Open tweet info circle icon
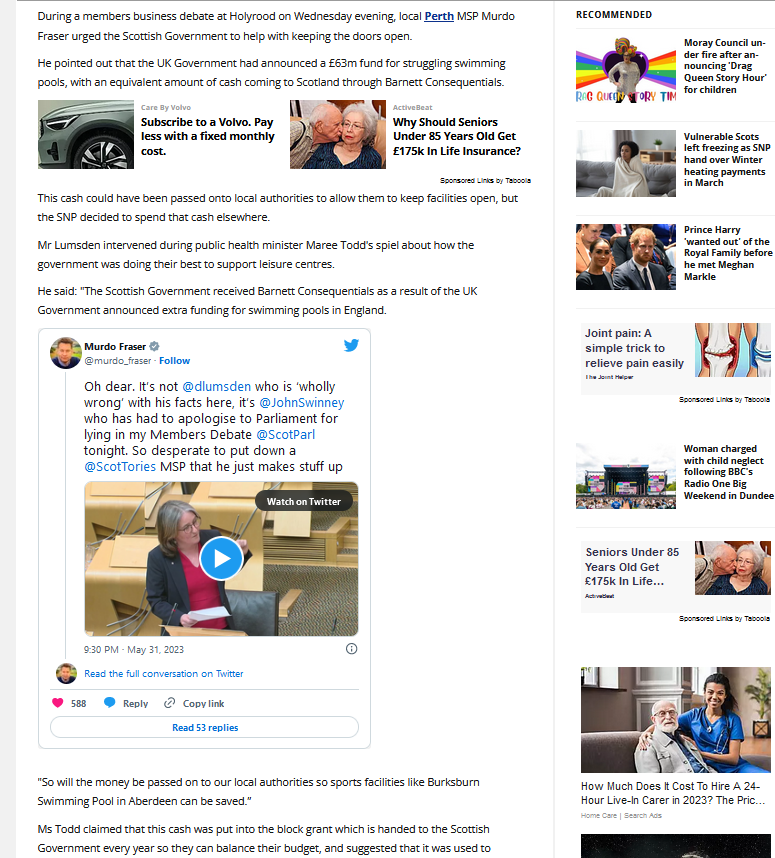This screenshot has width=775, height=858. point(351,649)
